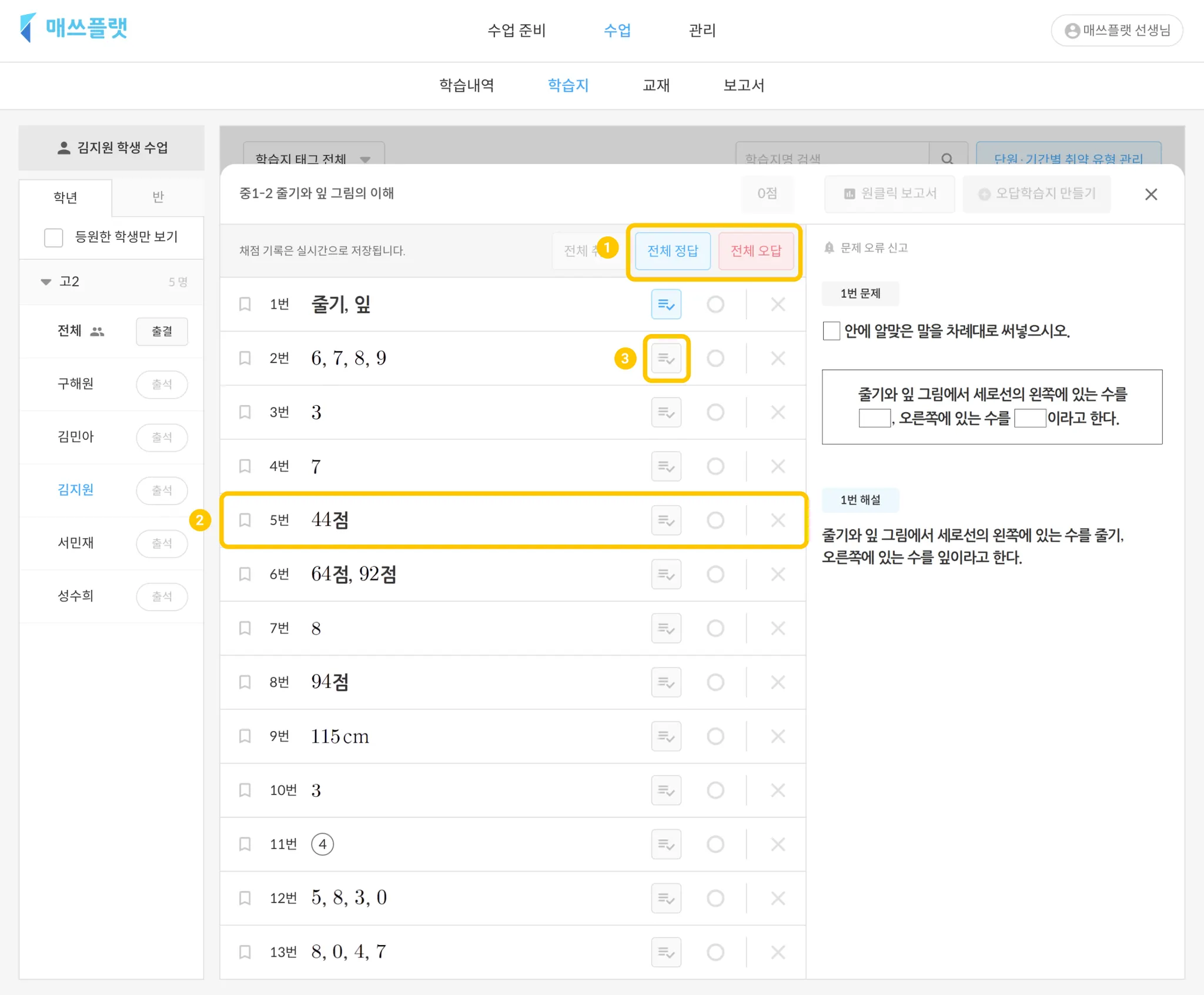Mark question 5번 correct with circle
1204x995 pixels.
[x=715, y=520]
